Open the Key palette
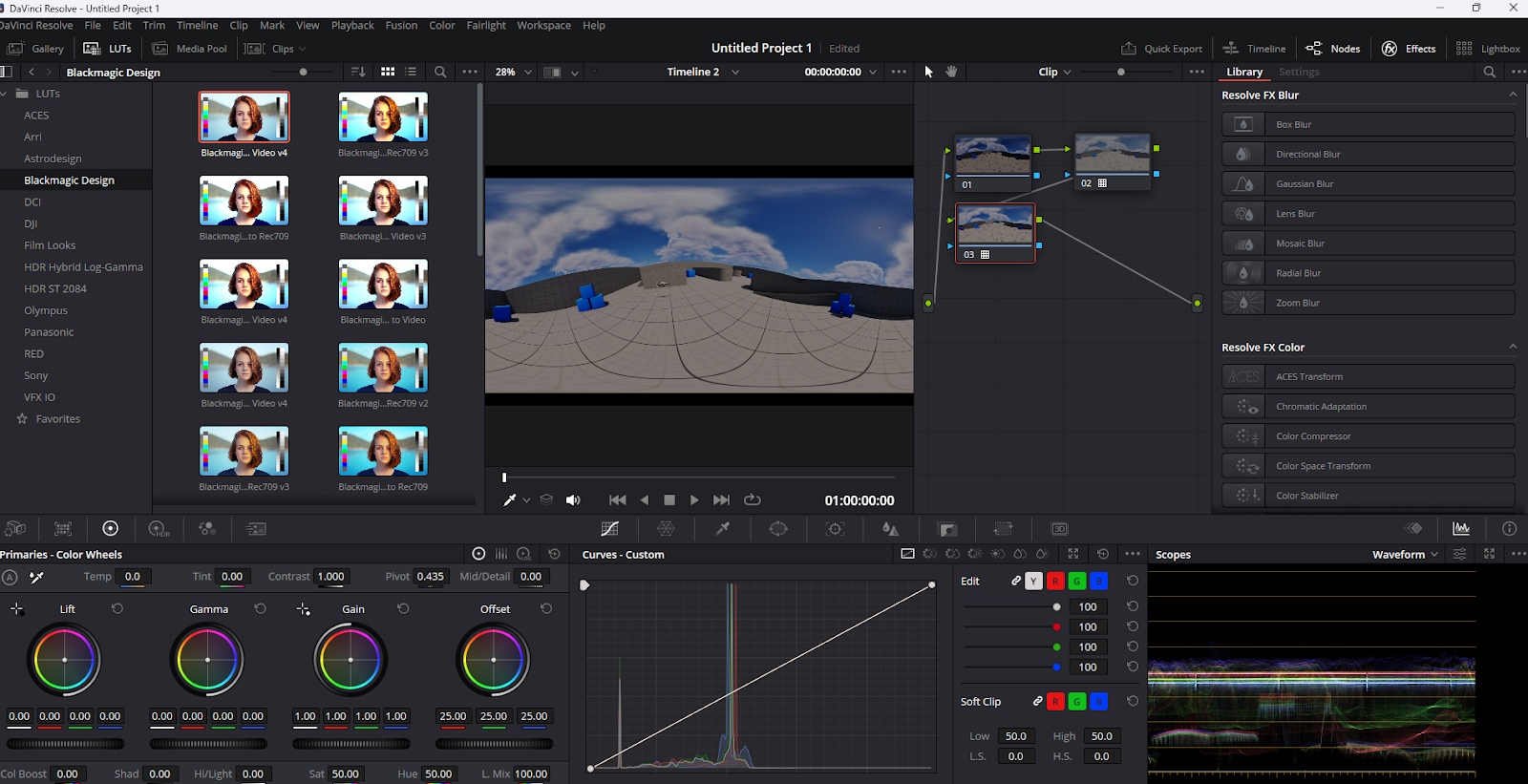The image size is (1528, 784). click(x=947, y=529)
